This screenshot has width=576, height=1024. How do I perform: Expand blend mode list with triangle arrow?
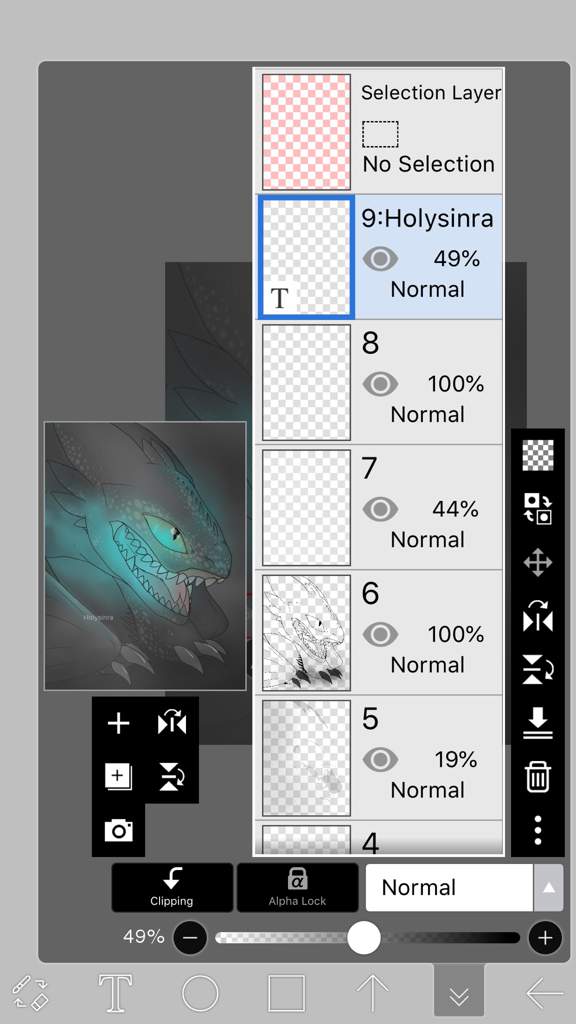pyautogui.click(x=549, y=888)
